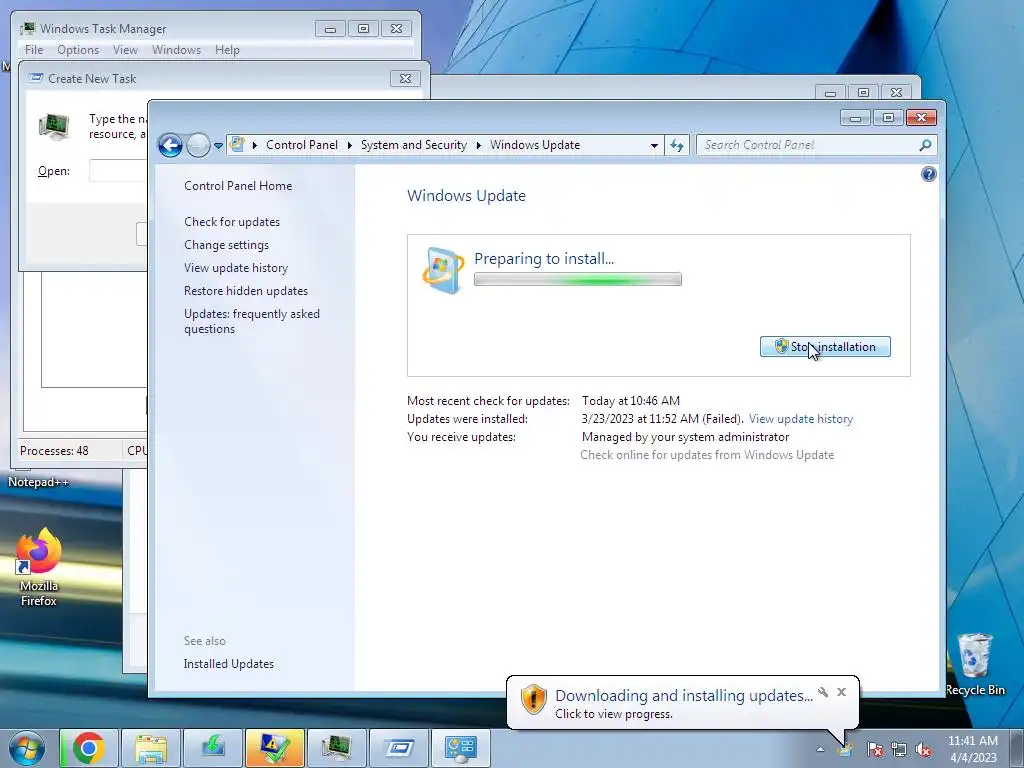Click the warning shield icon in the balloon
The image size is (1024, 768).
[x=533, y=699]
